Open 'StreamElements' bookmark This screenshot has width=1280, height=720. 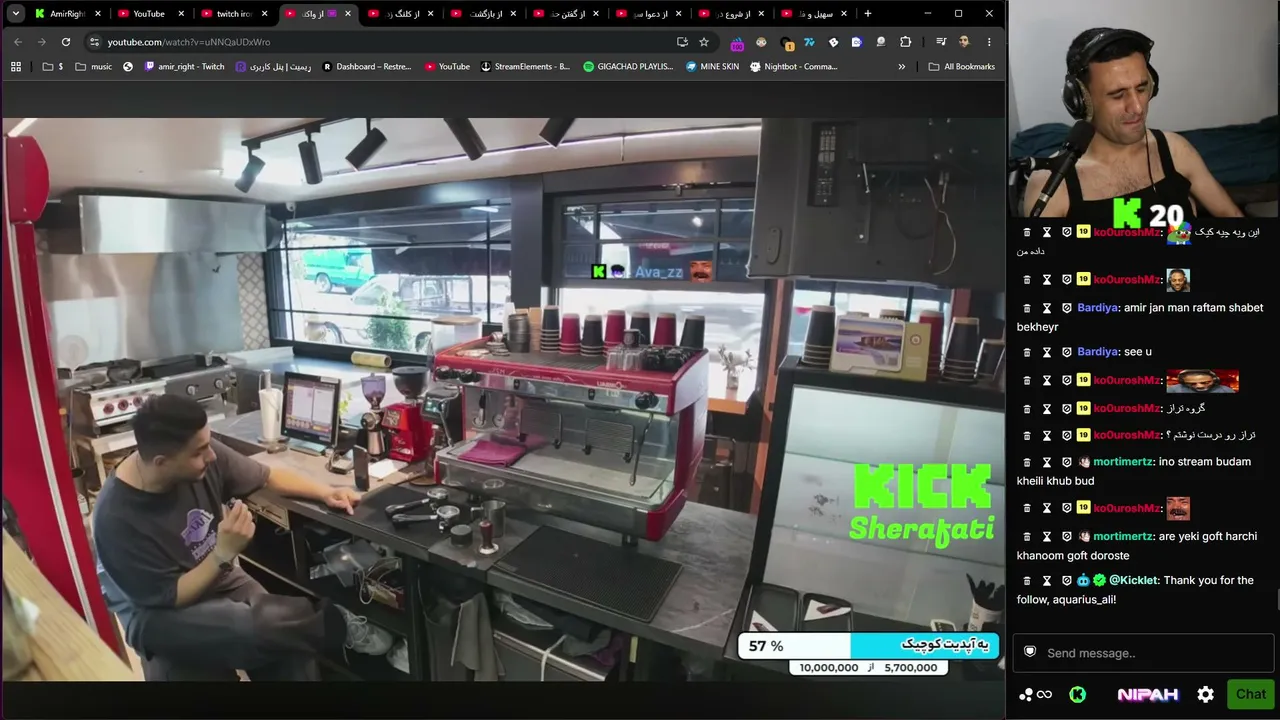tap(525, 67)
